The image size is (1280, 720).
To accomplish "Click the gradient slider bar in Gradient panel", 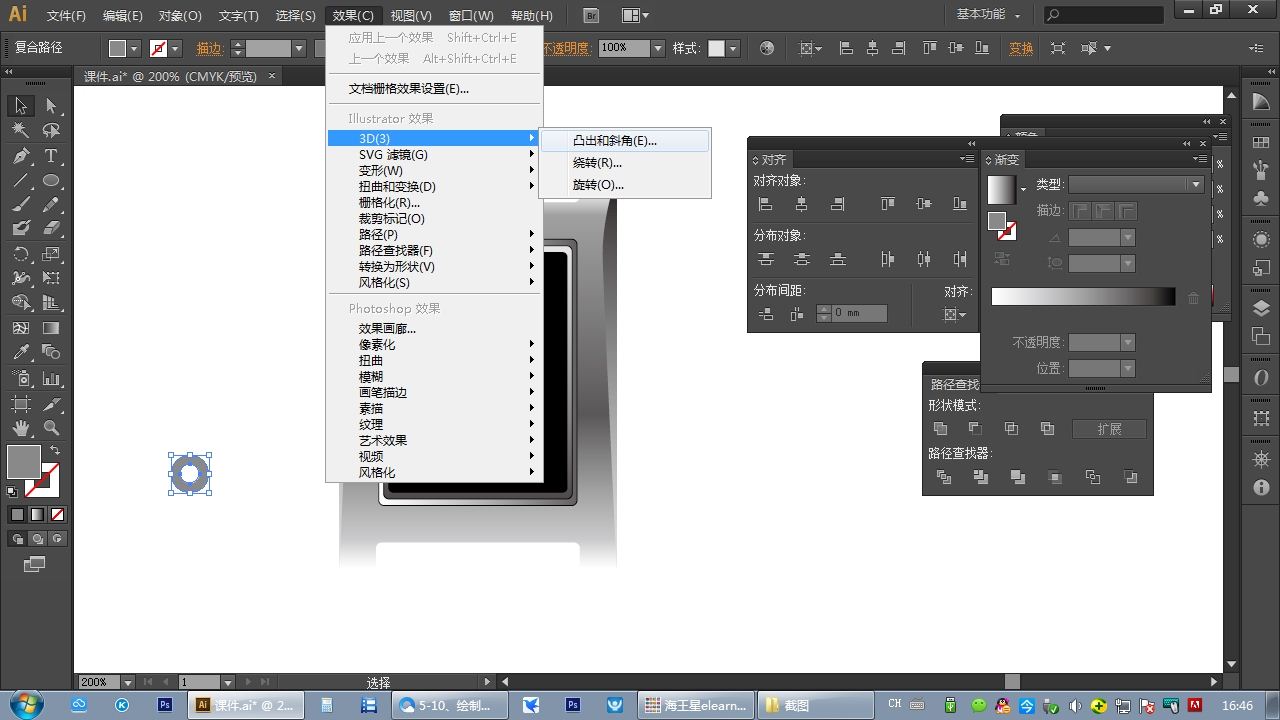I will [1083, 297].
